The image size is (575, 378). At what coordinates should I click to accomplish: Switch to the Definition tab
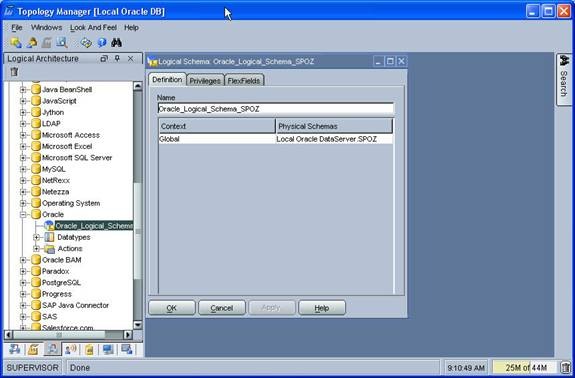point(167,80)
